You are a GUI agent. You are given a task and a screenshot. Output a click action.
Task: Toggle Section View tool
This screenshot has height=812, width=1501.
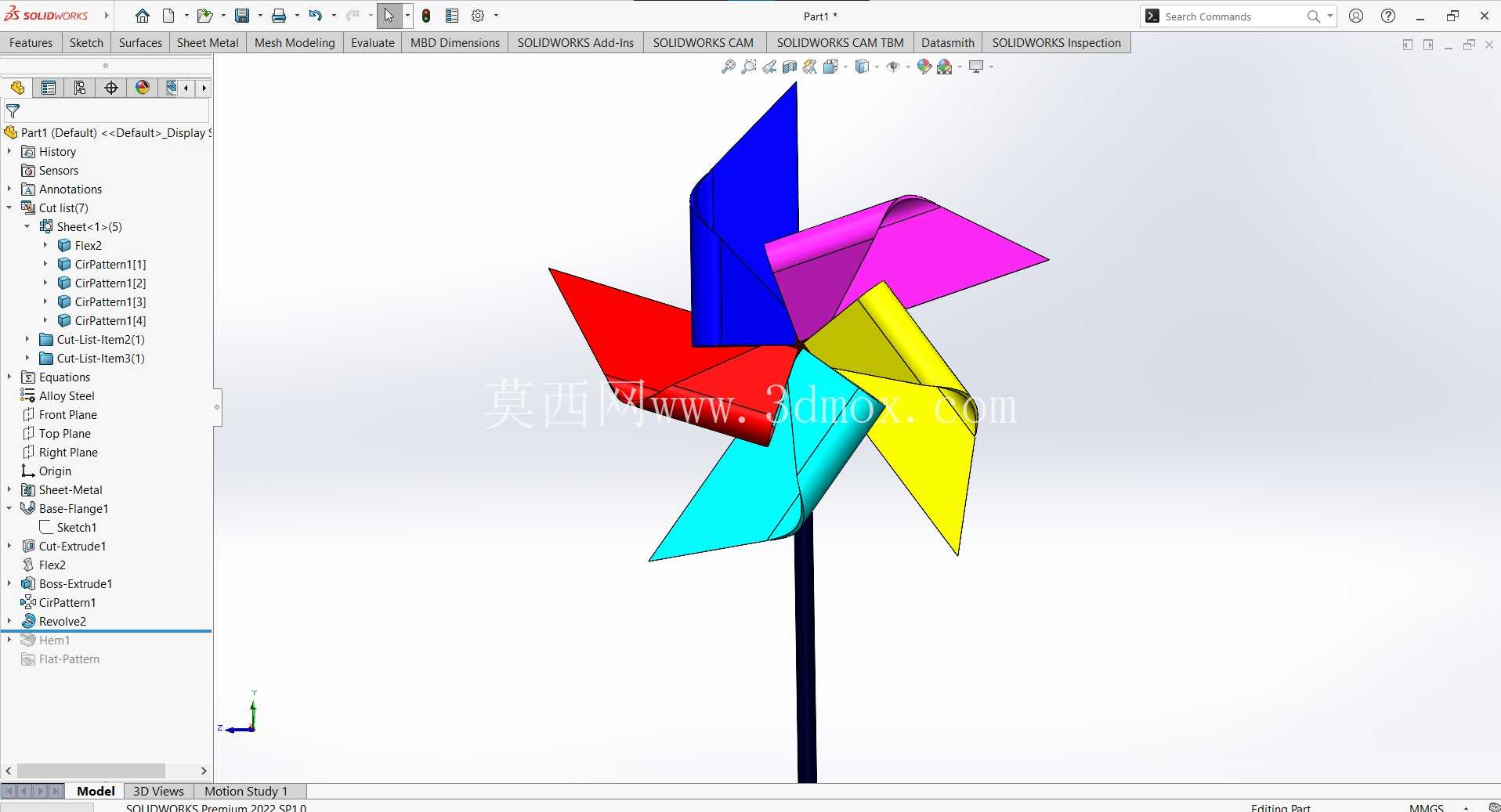click(x=790, y=67)
